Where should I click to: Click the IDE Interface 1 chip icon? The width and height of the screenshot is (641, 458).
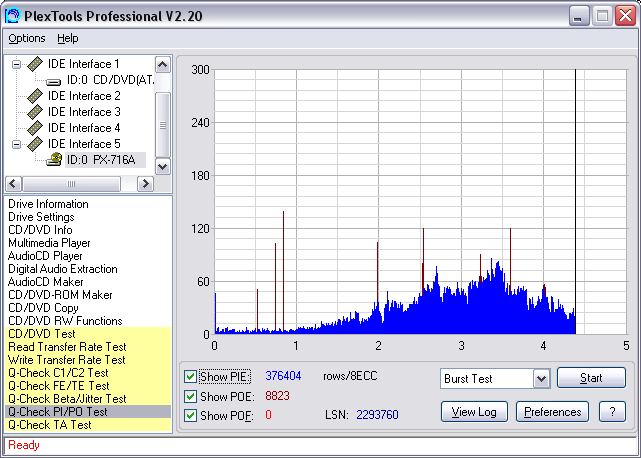35,64
